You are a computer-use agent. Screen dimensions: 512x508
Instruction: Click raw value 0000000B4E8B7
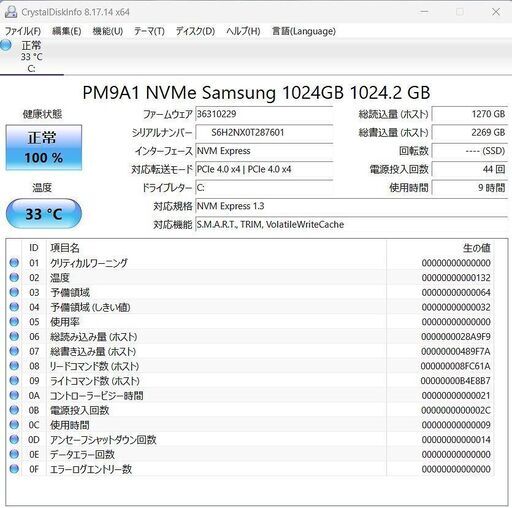coord(455,381)
